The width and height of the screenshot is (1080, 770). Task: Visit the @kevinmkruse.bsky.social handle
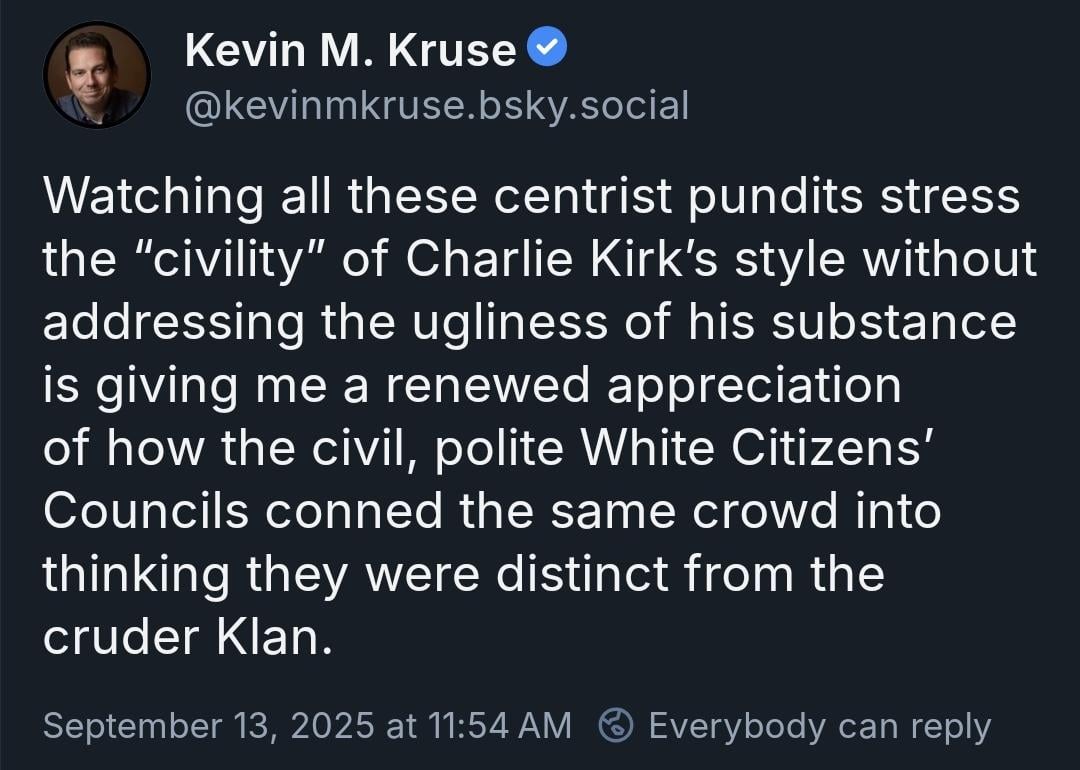(x=437, y=106)
